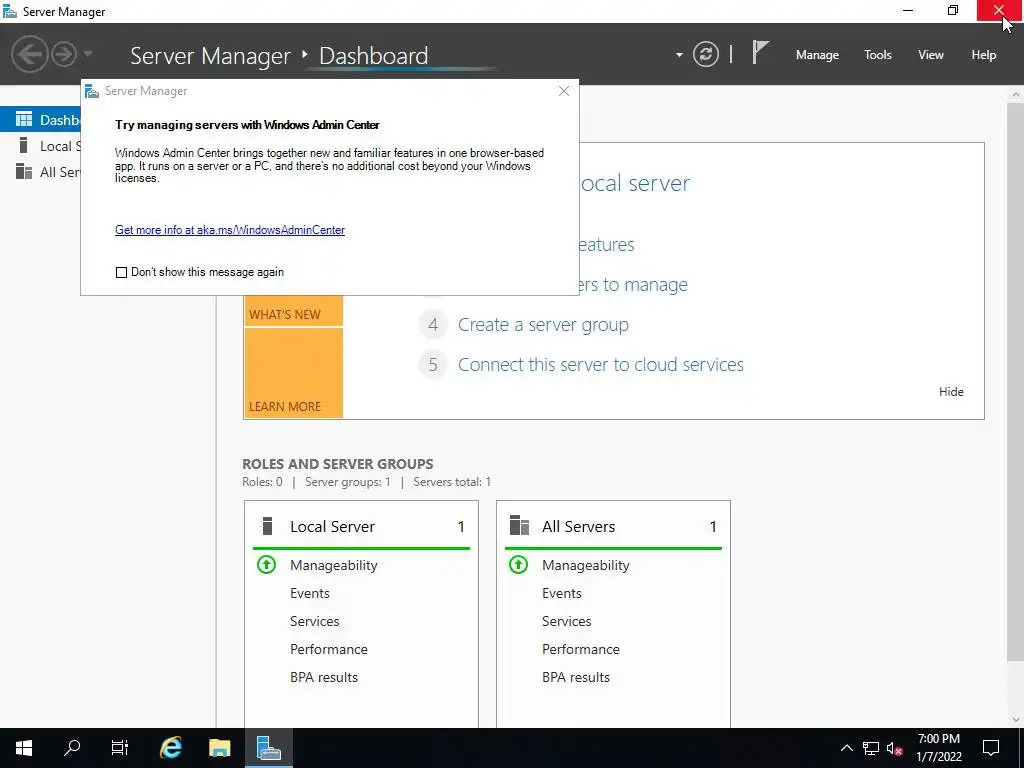Viewport: 1024px width, 768px height.
Task: Refresh the Server Manager dashboard
Action: pos(706,54)
